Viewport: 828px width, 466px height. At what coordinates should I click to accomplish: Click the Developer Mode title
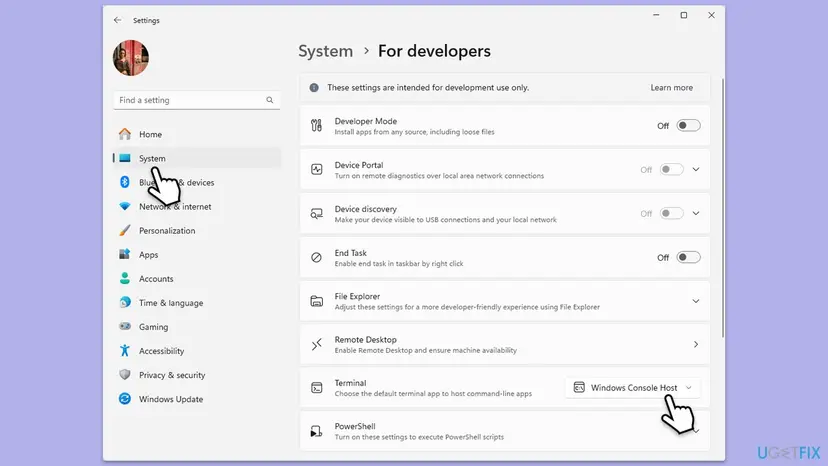[365, 121]
